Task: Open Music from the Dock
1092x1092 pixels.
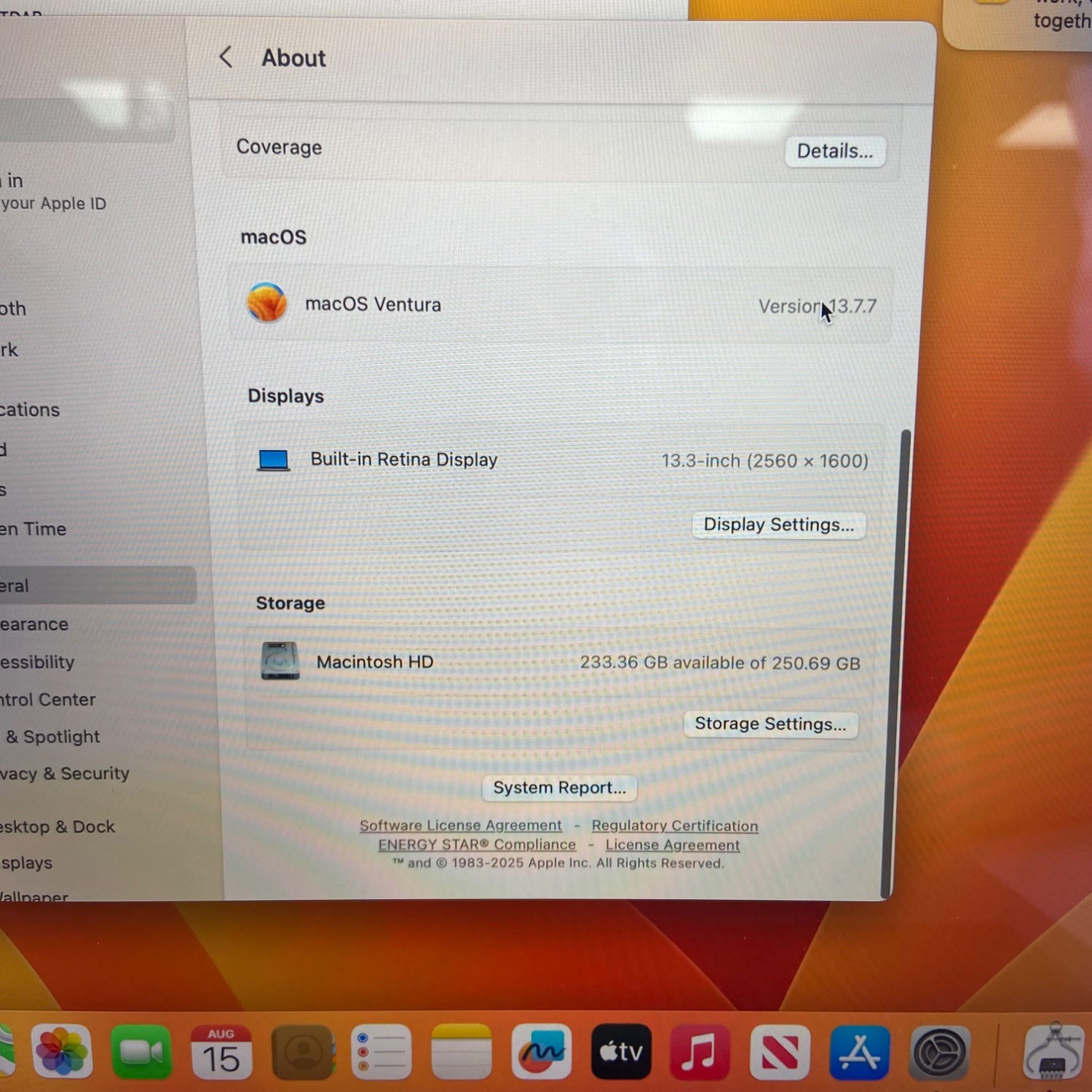Action: (700, 1052)
